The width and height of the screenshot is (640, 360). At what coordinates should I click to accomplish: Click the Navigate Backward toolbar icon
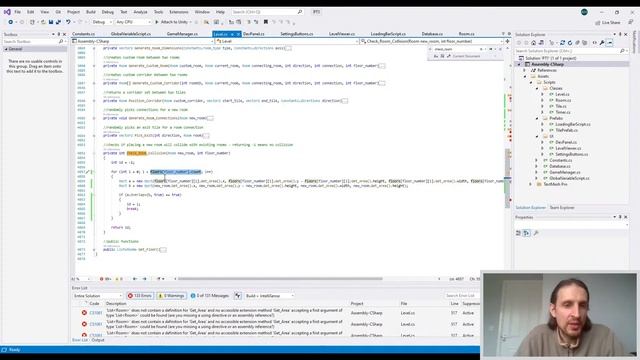[11, 22]
